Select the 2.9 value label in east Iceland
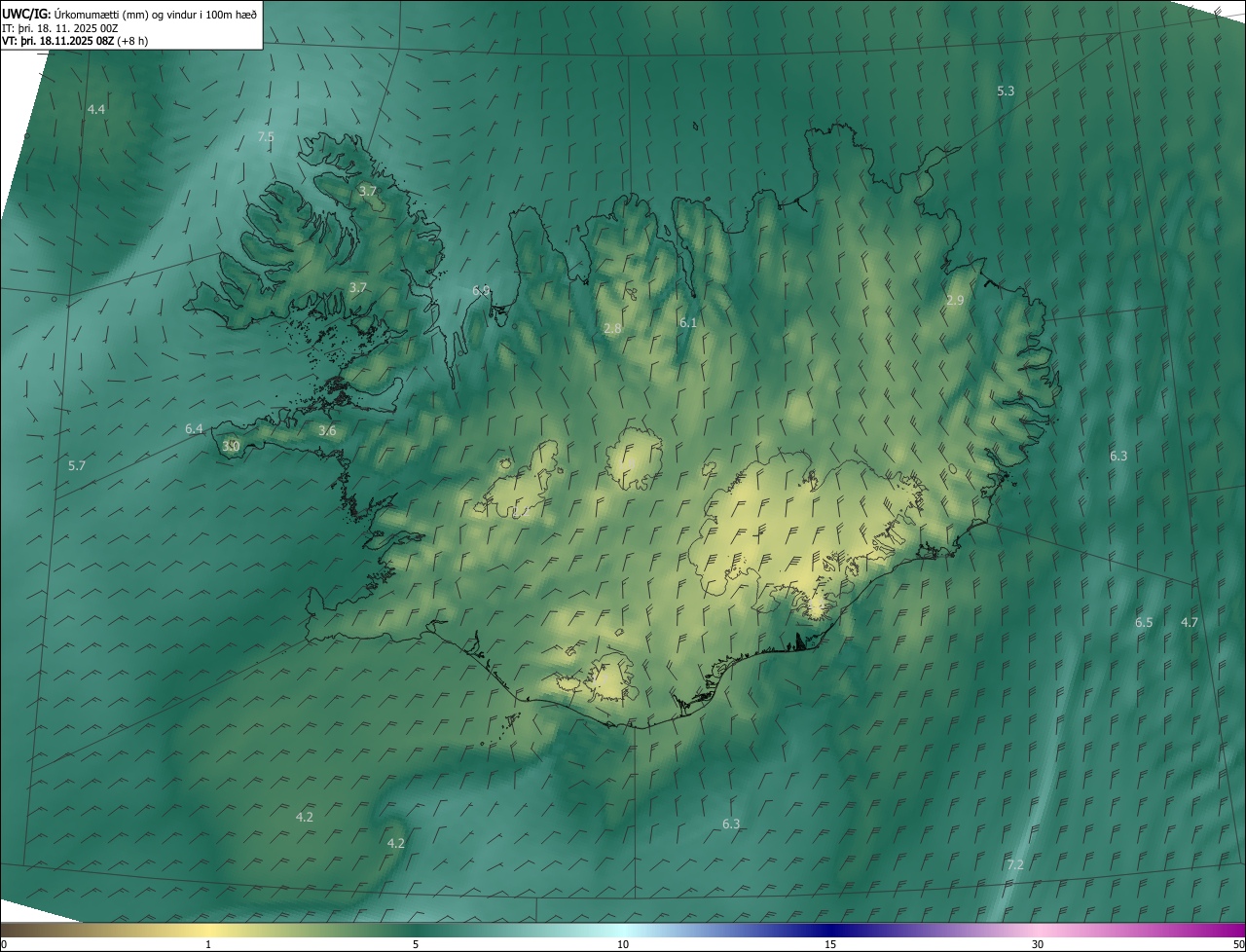Viewport: 1246px width, 952px height. [954, 301]
